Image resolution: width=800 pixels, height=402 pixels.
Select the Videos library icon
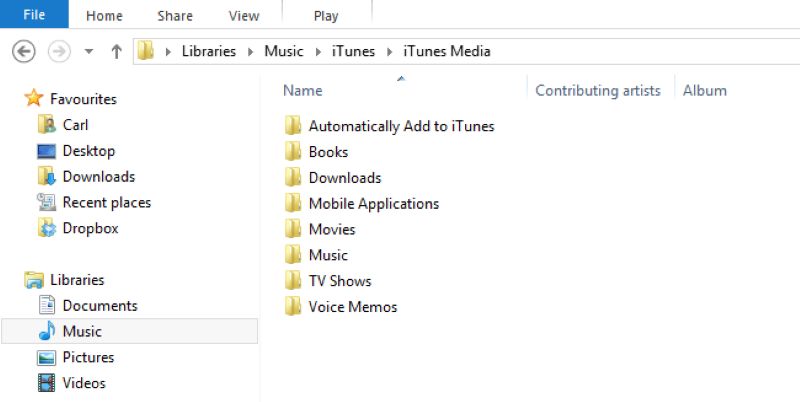pyautogui.click(x=46, y=383)
